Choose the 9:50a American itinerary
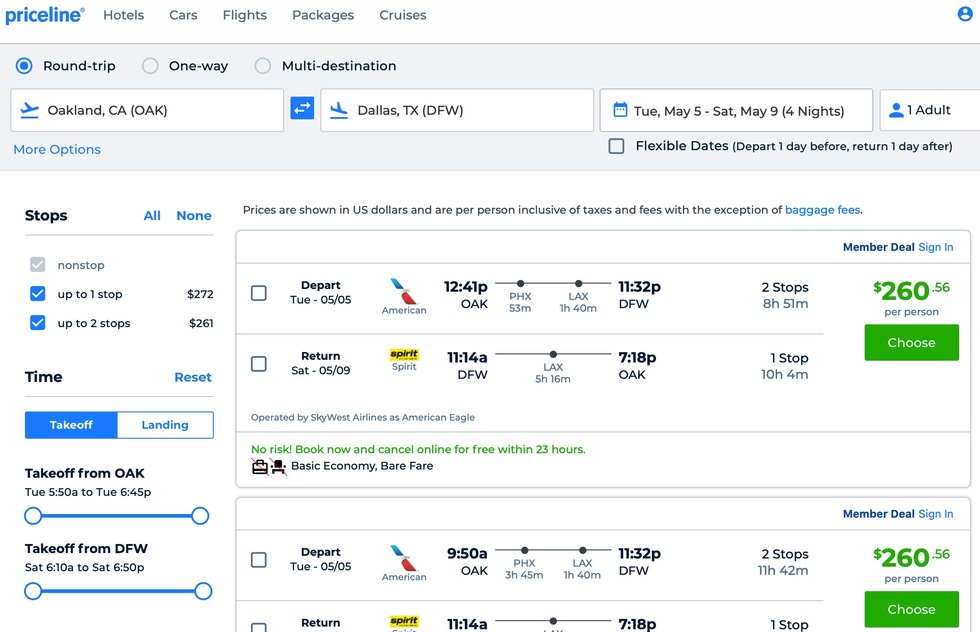 tap(911, 609)
